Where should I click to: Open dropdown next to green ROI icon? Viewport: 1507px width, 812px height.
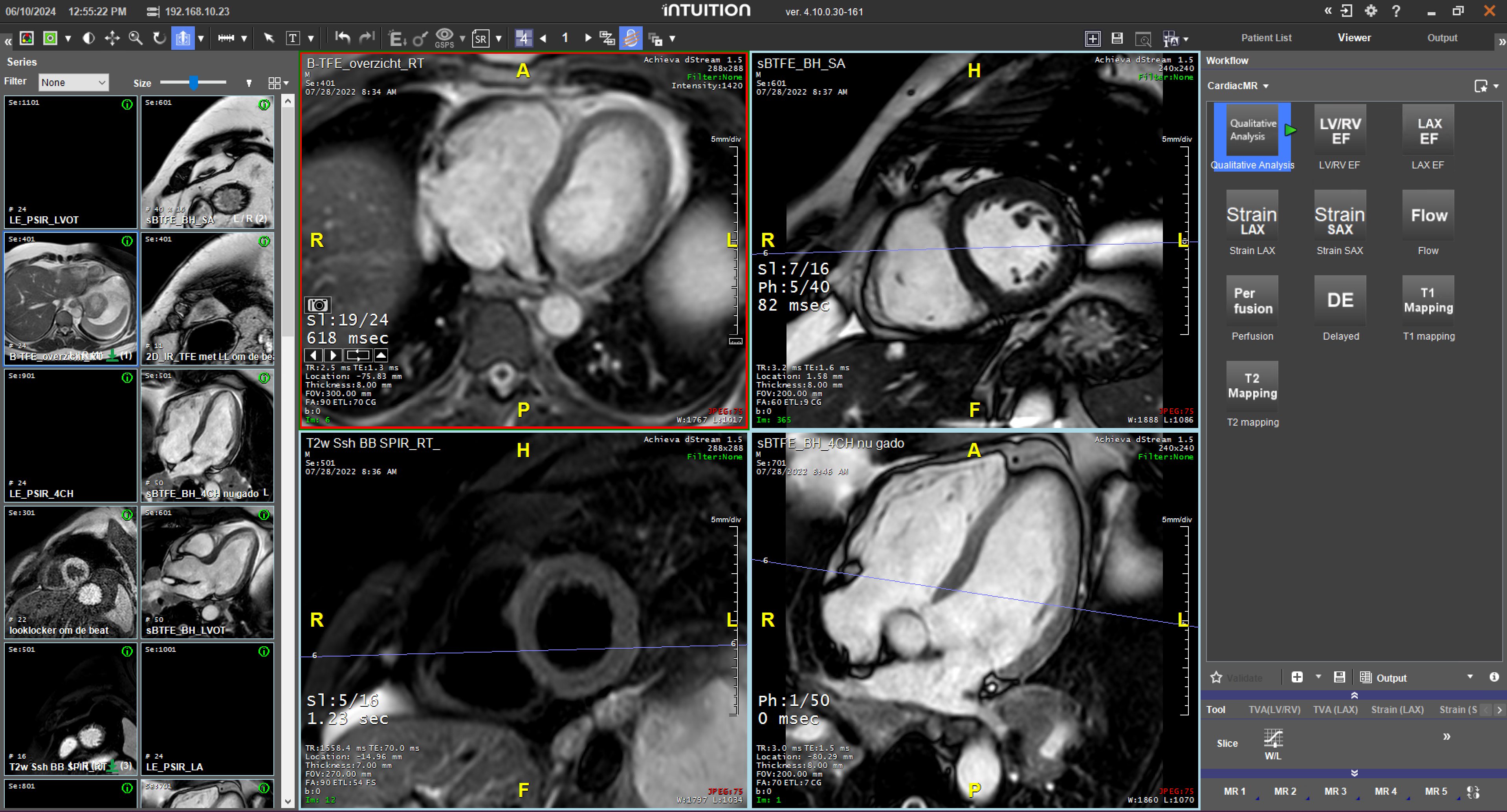click(68, 39)
